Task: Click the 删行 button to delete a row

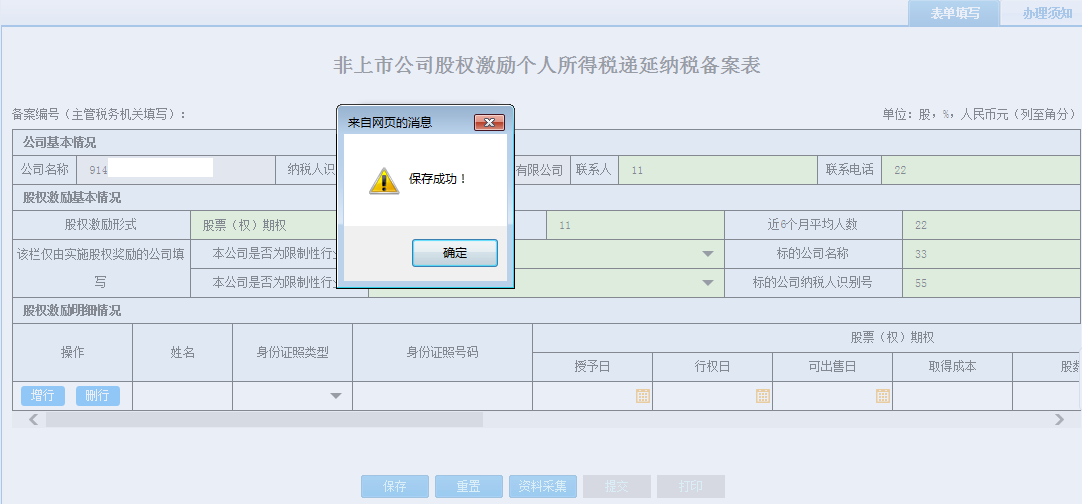Action: (x=97, y=396)
